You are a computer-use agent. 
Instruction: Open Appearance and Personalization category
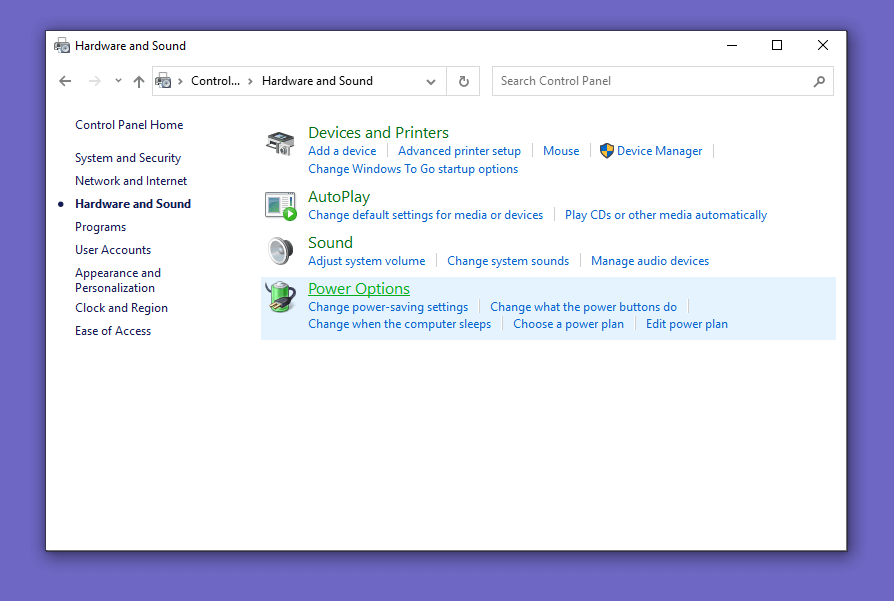click(118, 280)
